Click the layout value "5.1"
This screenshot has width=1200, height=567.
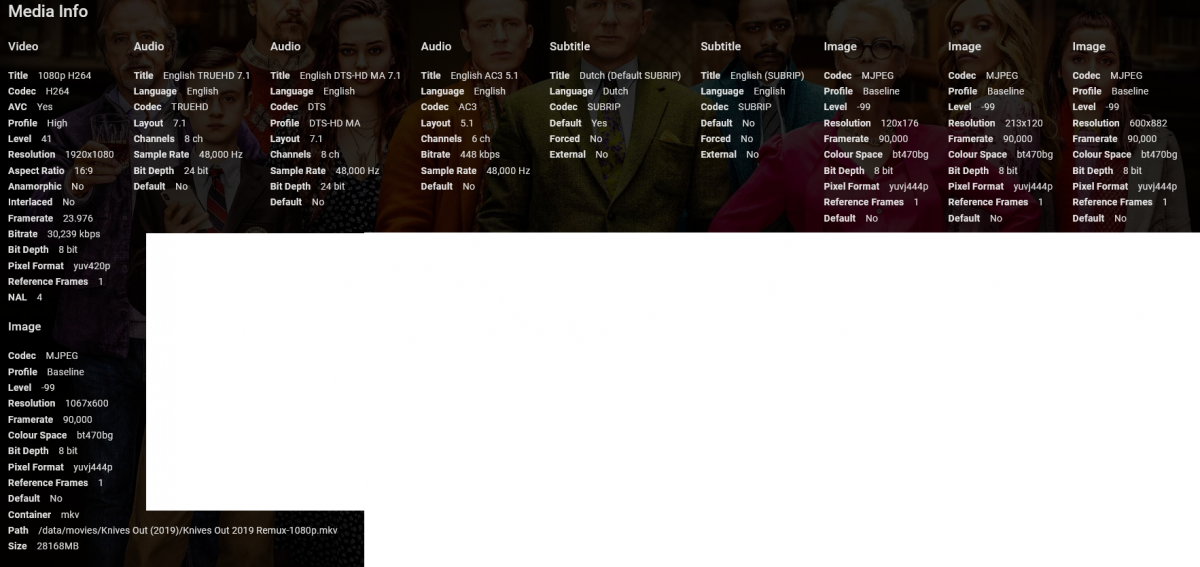pyautogui.click(x=467, y=123)
